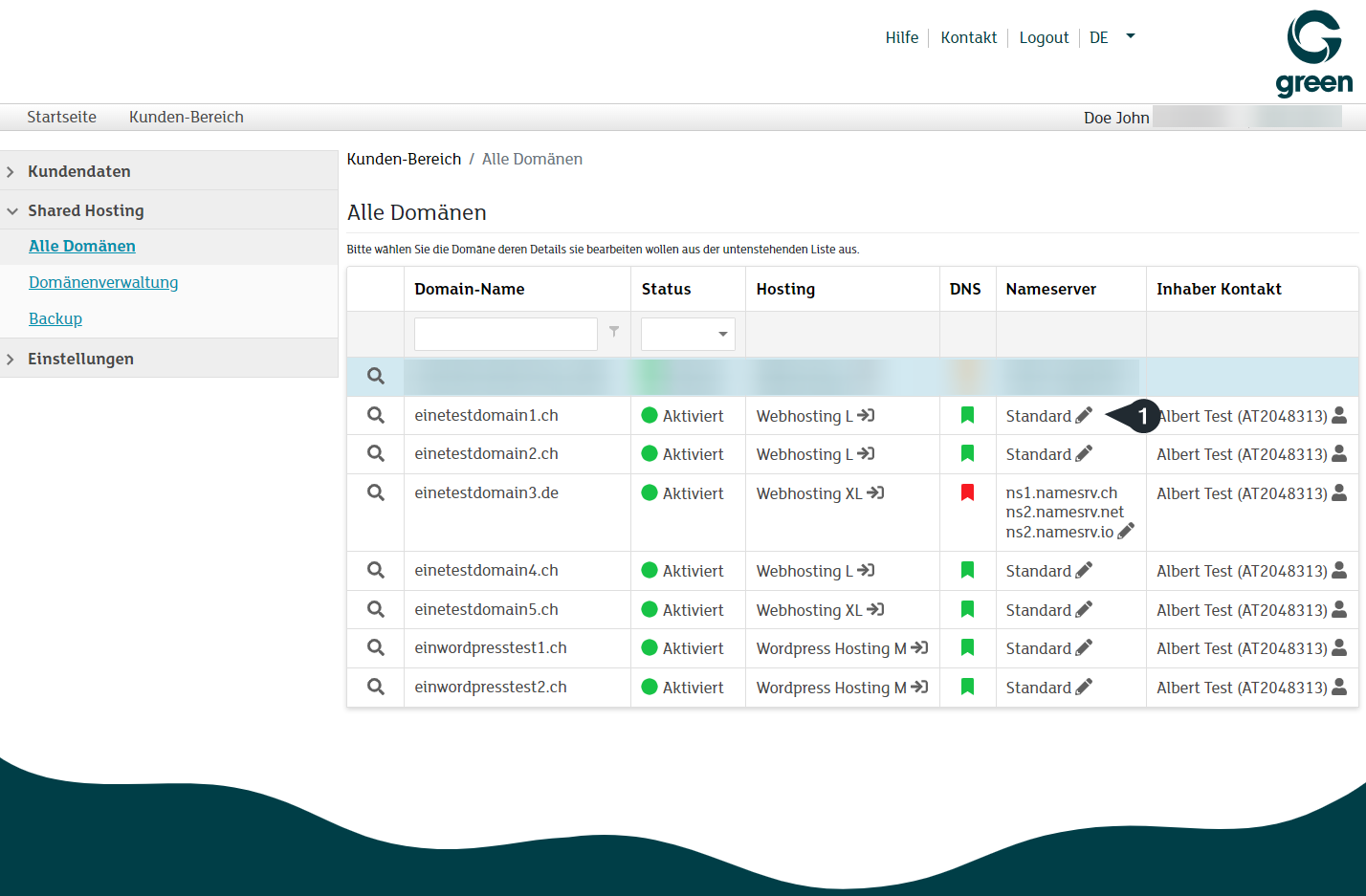Switch to the Kunden-Bereich menu item
The height and width of the screenshot is (896, 1366).
tap(186, 117)
